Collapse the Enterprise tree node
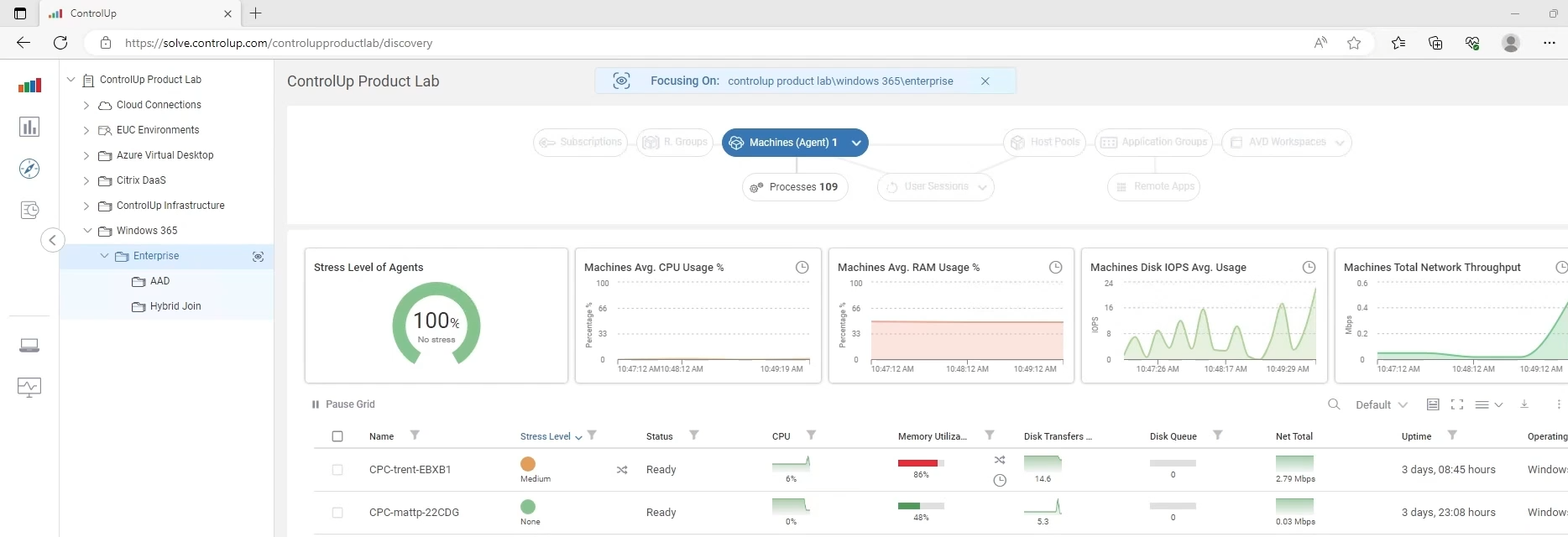 tap(104, 256)
